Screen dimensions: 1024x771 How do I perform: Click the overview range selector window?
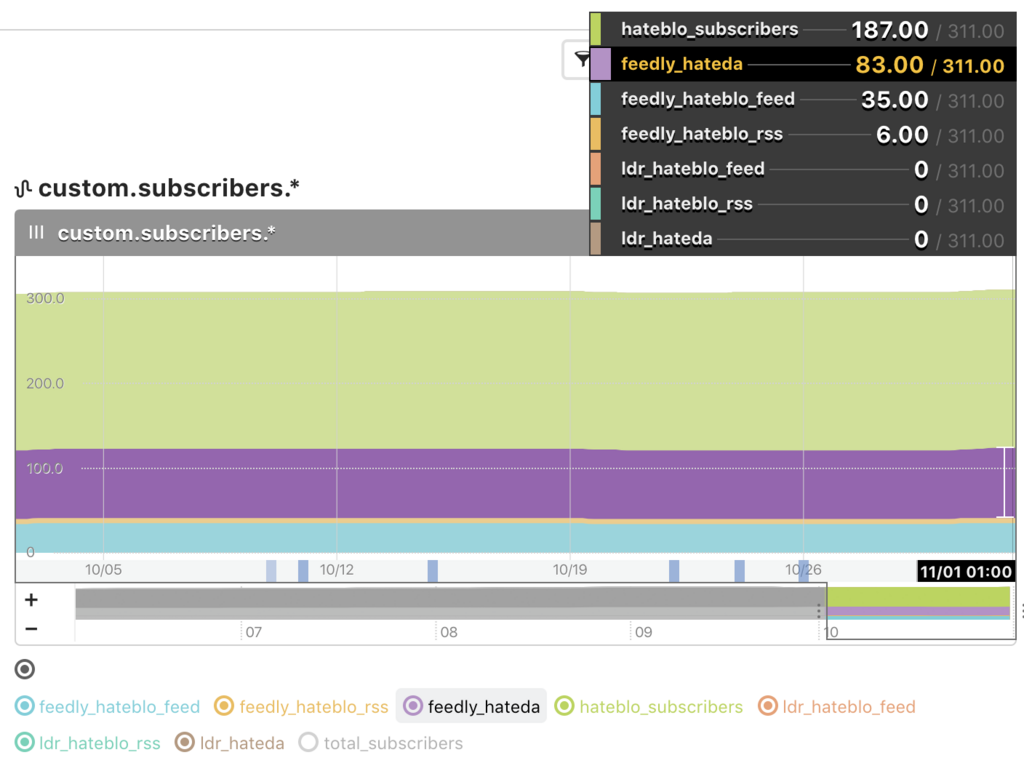pyautogui.click(x=920, y=611)
